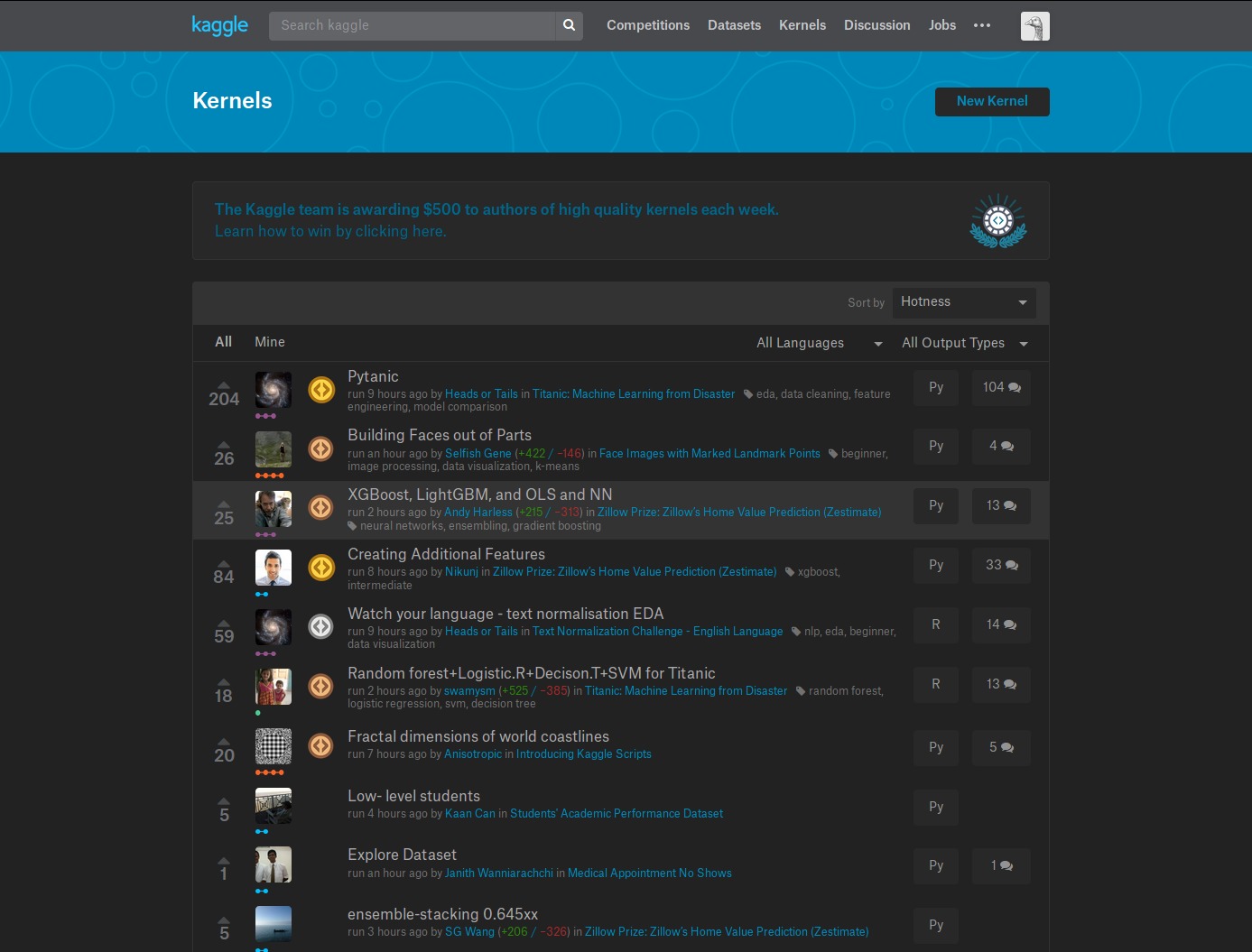The height and width of the screenshot is (952, 1252).
Task: Open Heads or Tails avatar on Pytanic row
Action: coord(274,390)
